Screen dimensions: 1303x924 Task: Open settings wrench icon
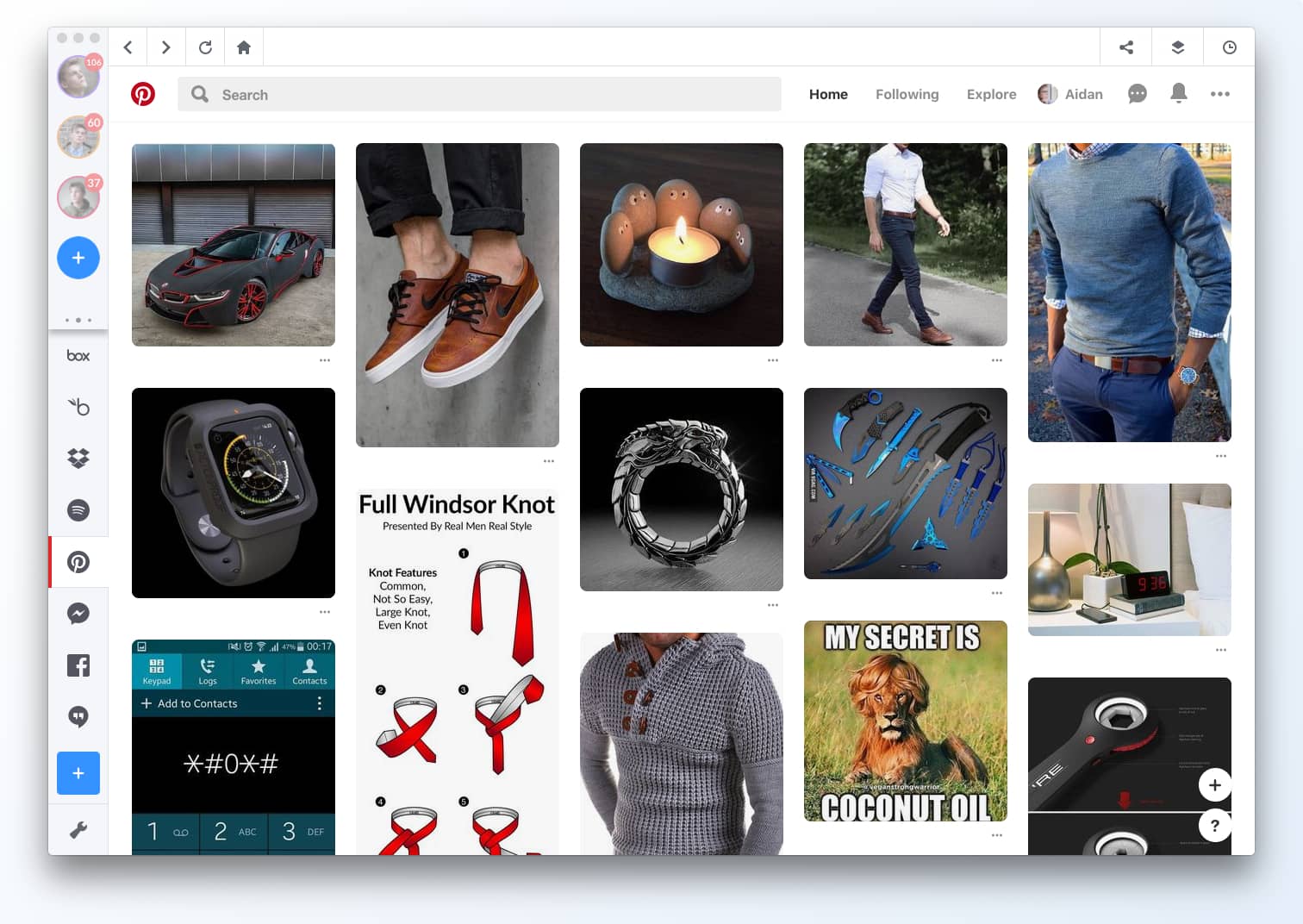pyautogui.click(x=78, y=830)
